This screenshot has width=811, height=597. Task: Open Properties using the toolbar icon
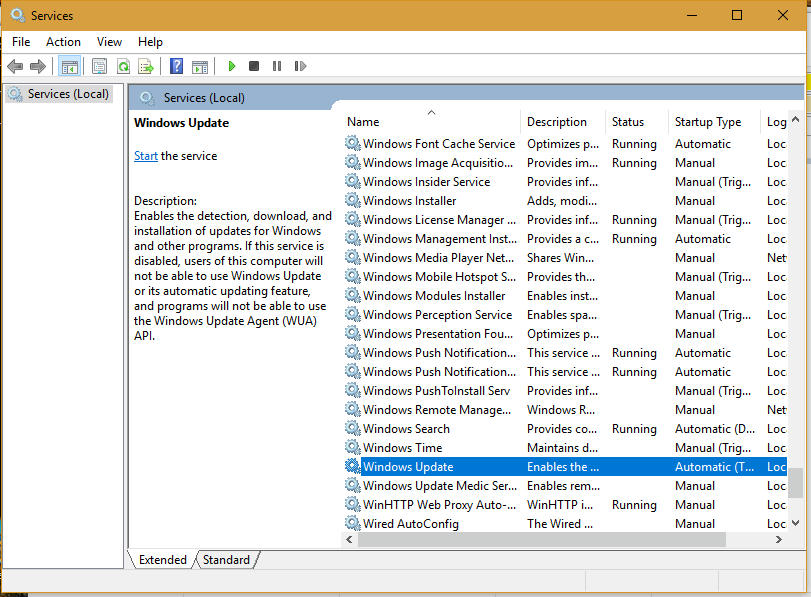coord(99,67)
